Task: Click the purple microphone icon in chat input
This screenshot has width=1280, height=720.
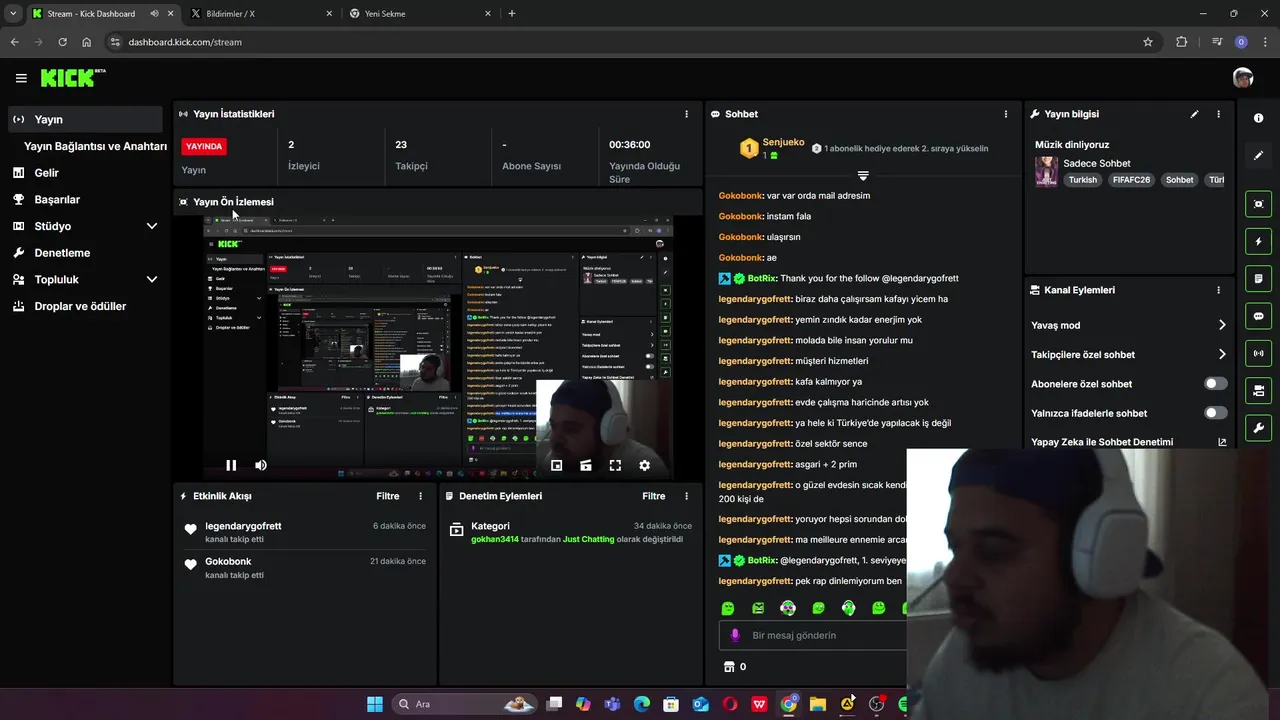Action: pos(735,635)
